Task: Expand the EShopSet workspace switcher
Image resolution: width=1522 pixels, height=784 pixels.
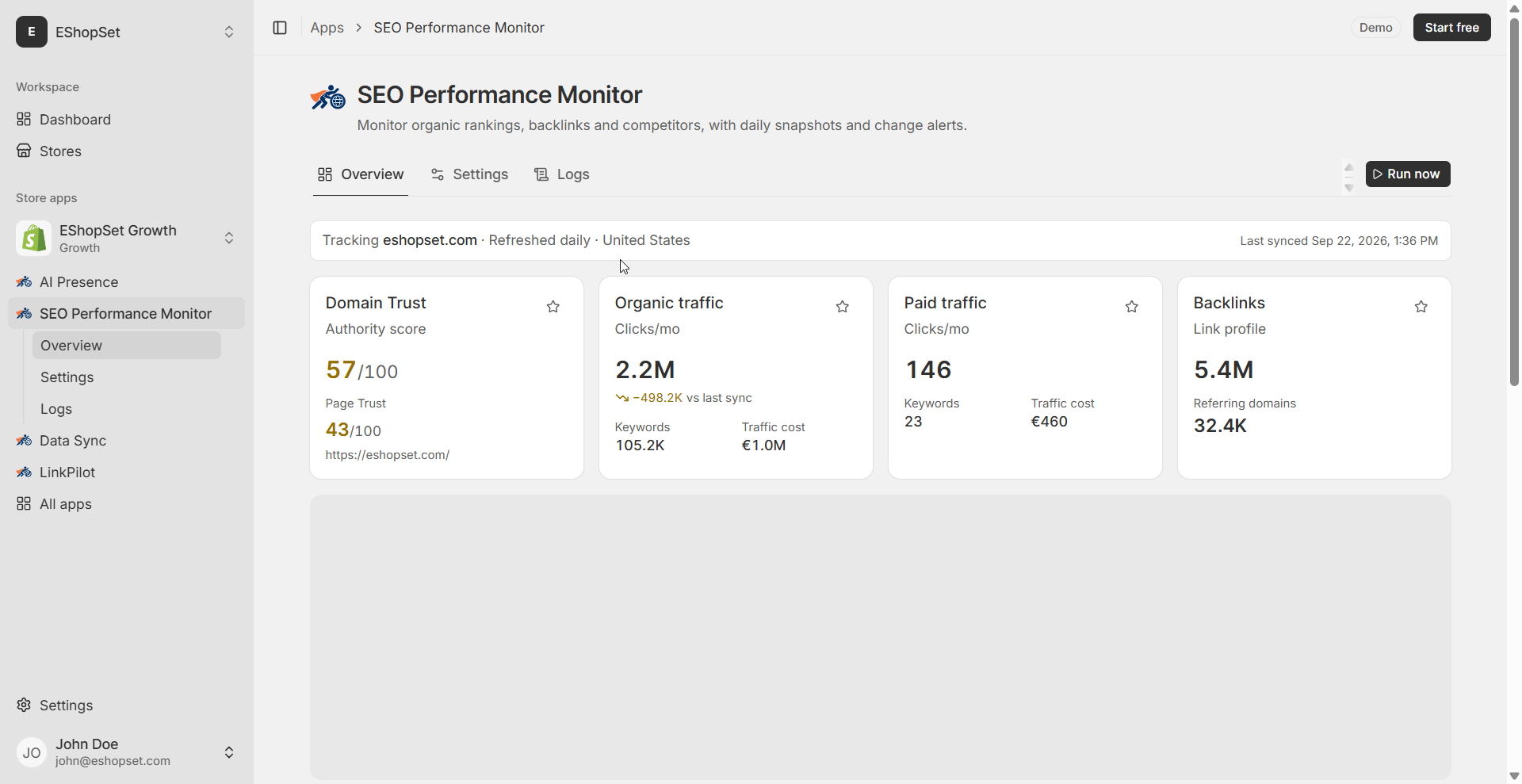Action: click(229, 32)
